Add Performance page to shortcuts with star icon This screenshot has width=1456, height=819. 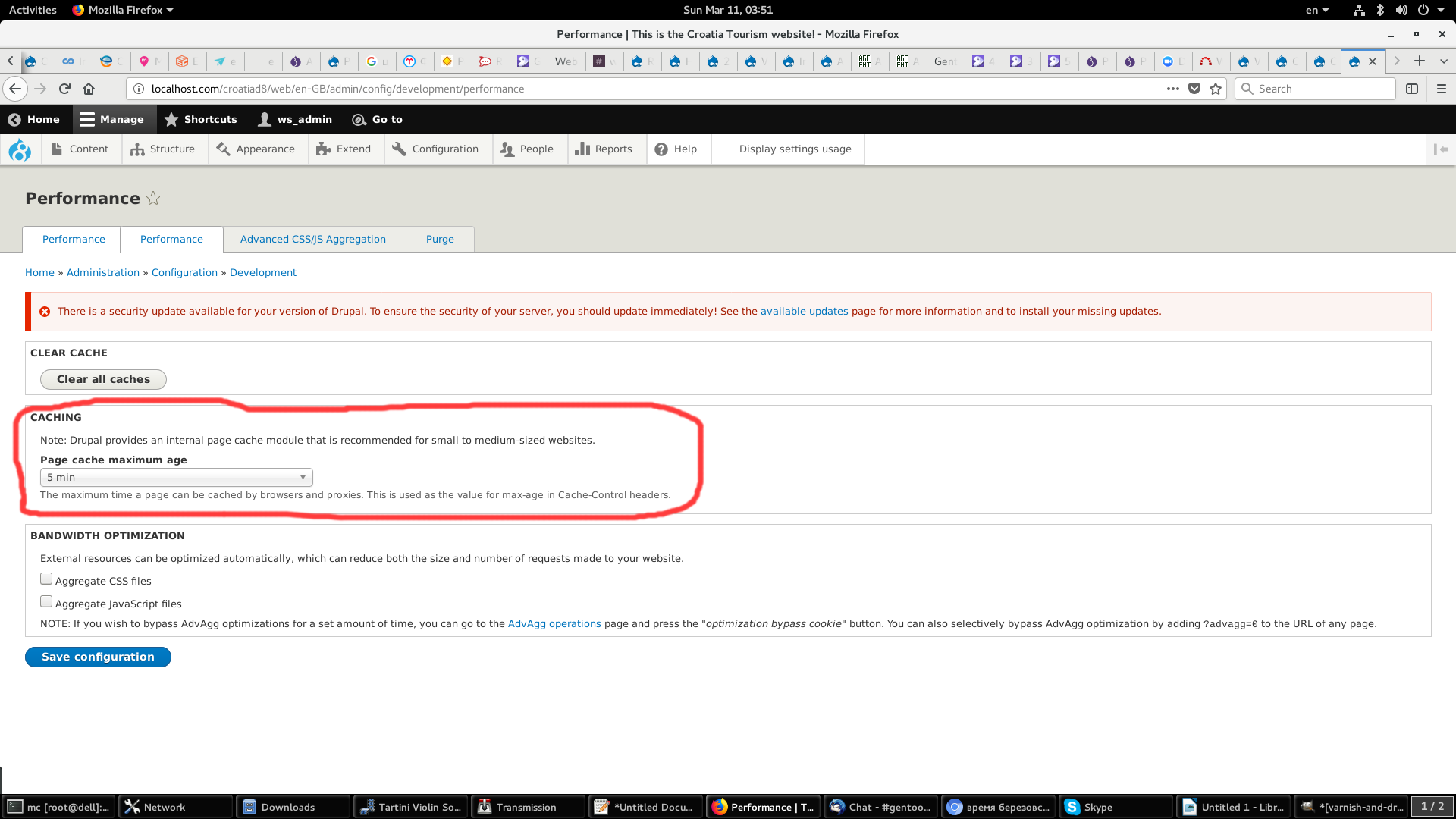pos(153,199)
